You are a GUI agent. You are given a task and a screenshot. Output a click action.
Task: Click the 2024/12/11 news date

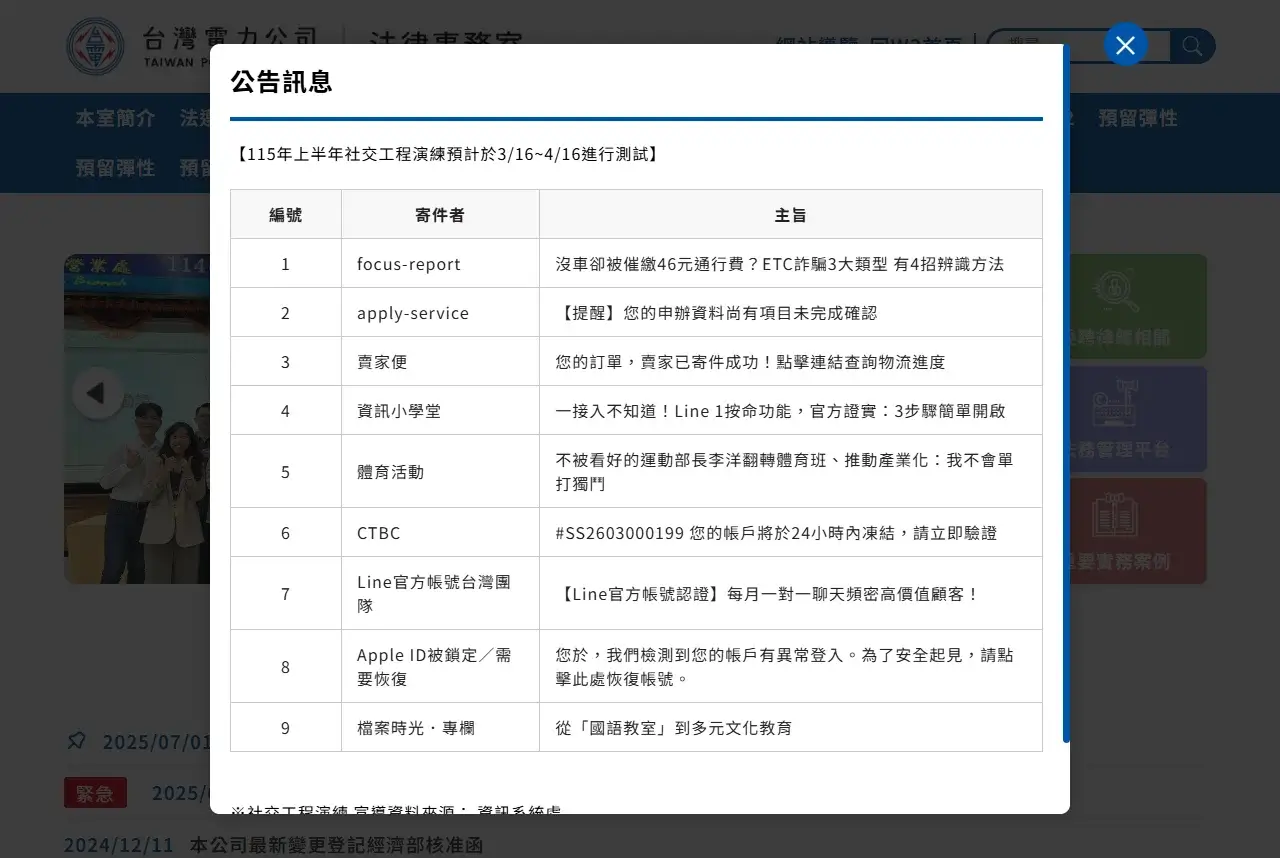pyautogui.click(x=119, y=845)
